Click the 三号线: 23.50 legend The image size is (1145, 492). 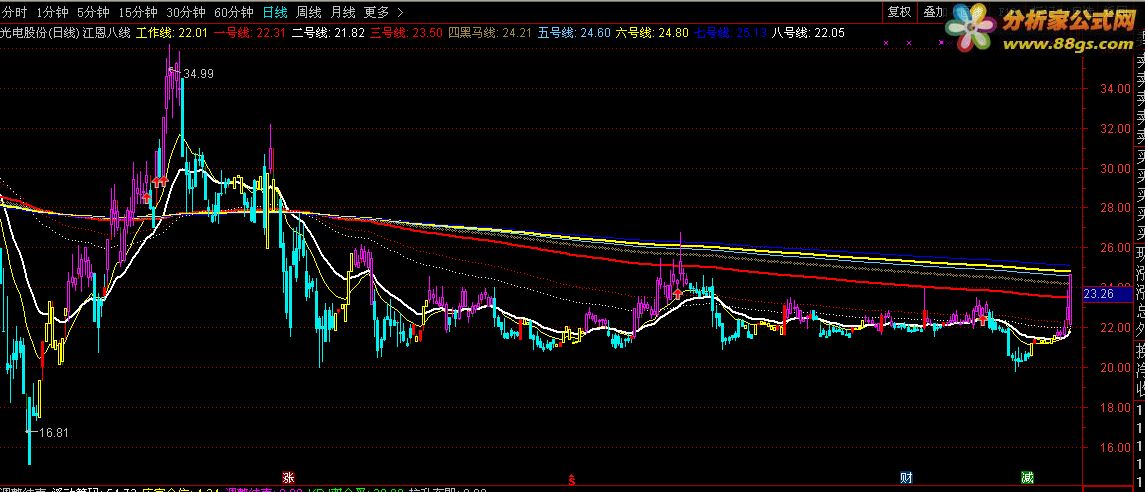(x=406, y=32)
